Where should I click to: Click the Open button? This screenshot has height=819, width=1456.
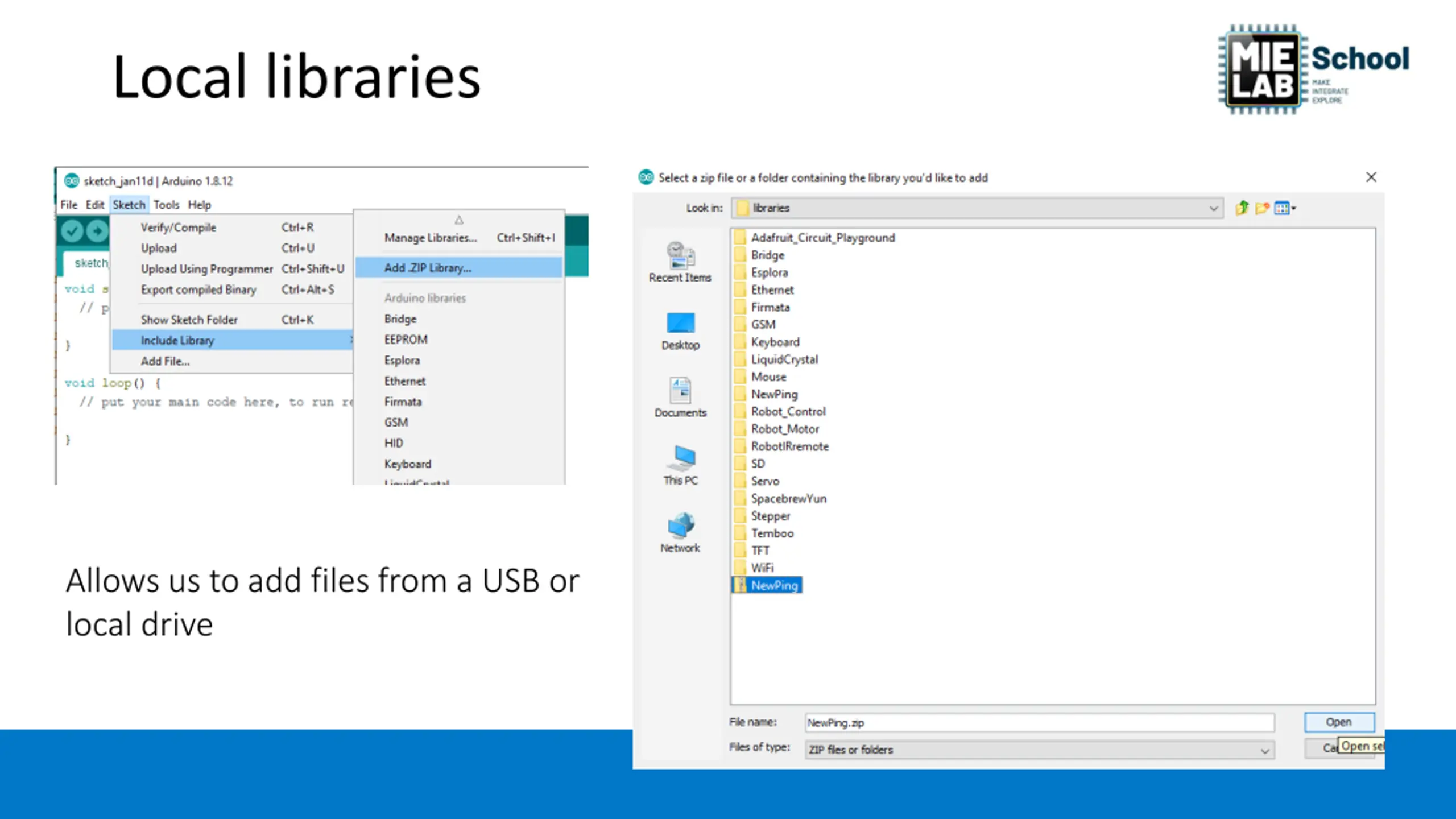point(1339,722)
